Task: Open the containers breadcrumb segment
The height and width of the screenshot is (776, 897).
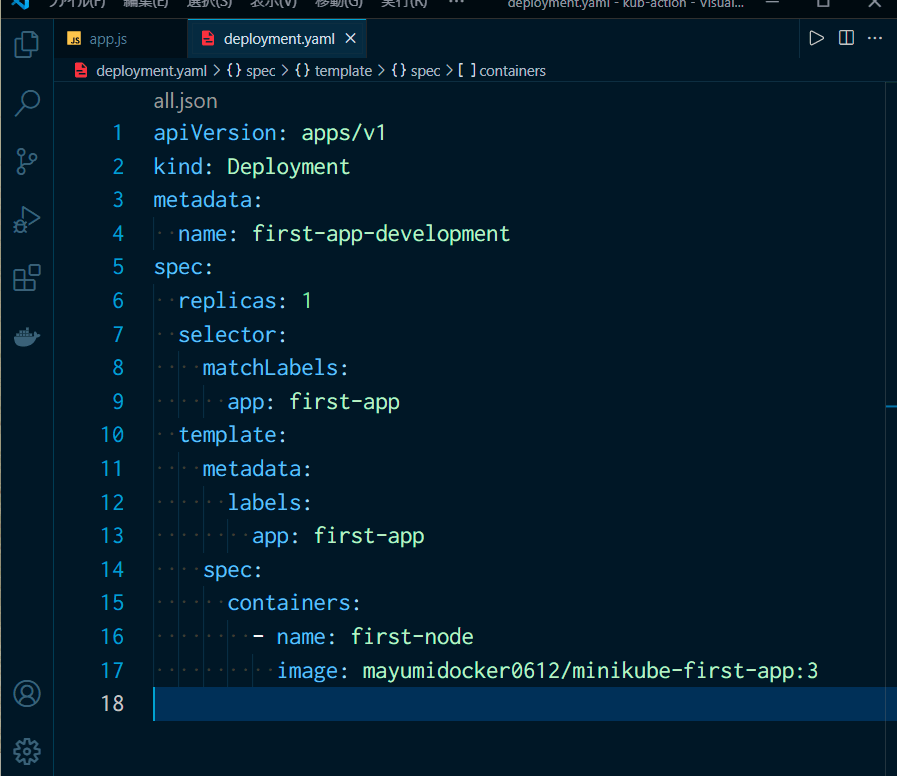Action: click(501, 71)
